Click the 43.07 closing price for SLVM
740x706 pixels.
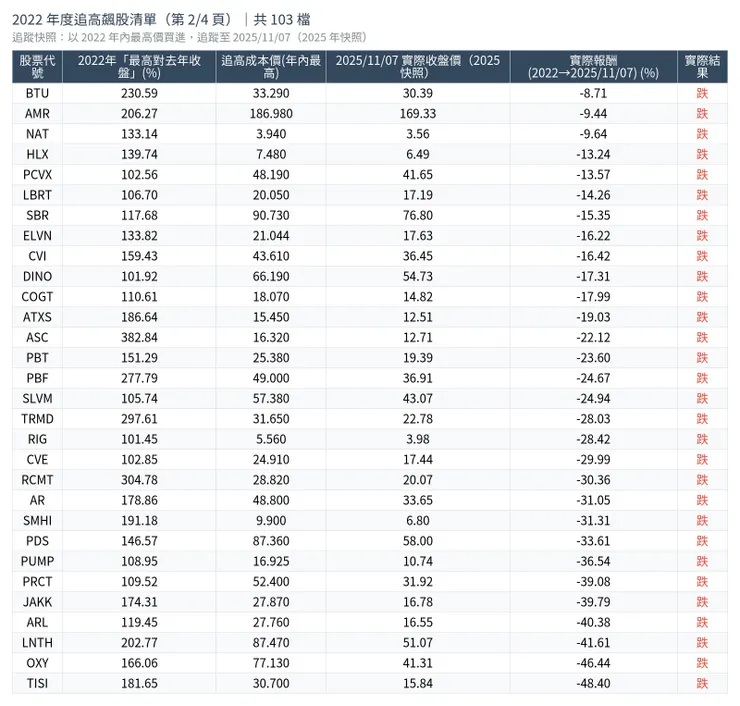[x=418, y=398]
